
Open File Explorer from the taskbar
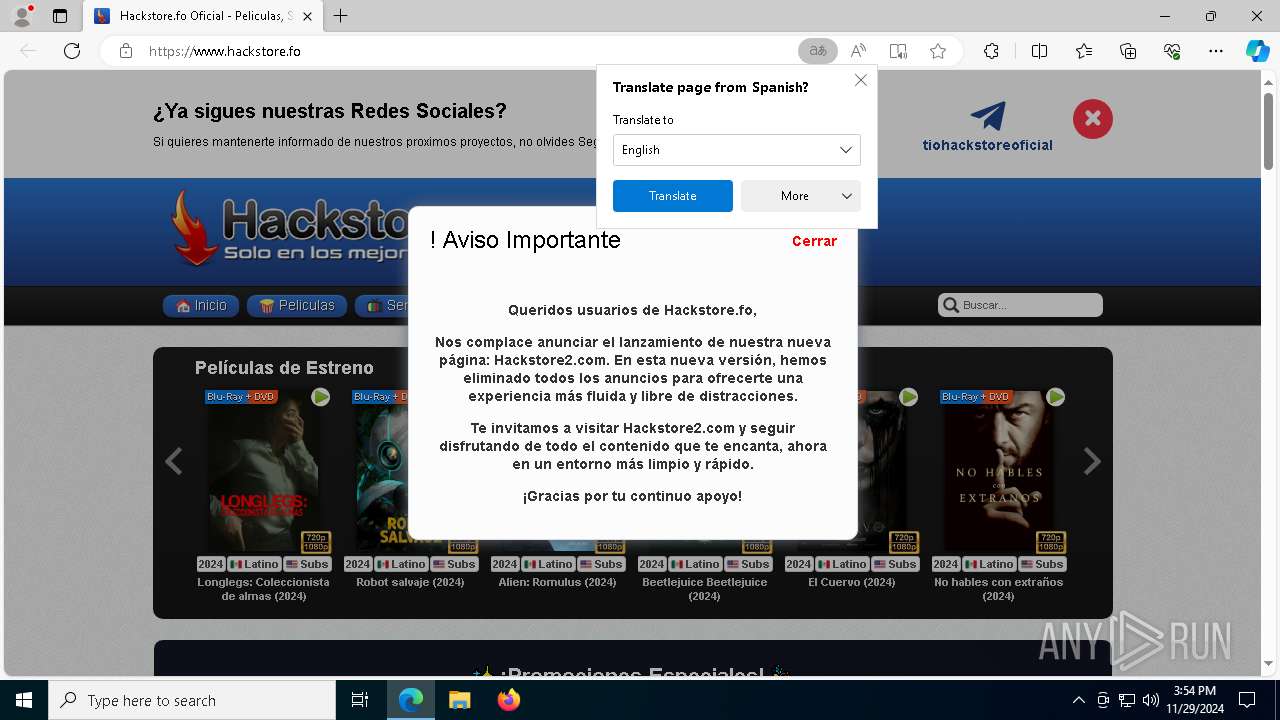[x=459, y=700]
